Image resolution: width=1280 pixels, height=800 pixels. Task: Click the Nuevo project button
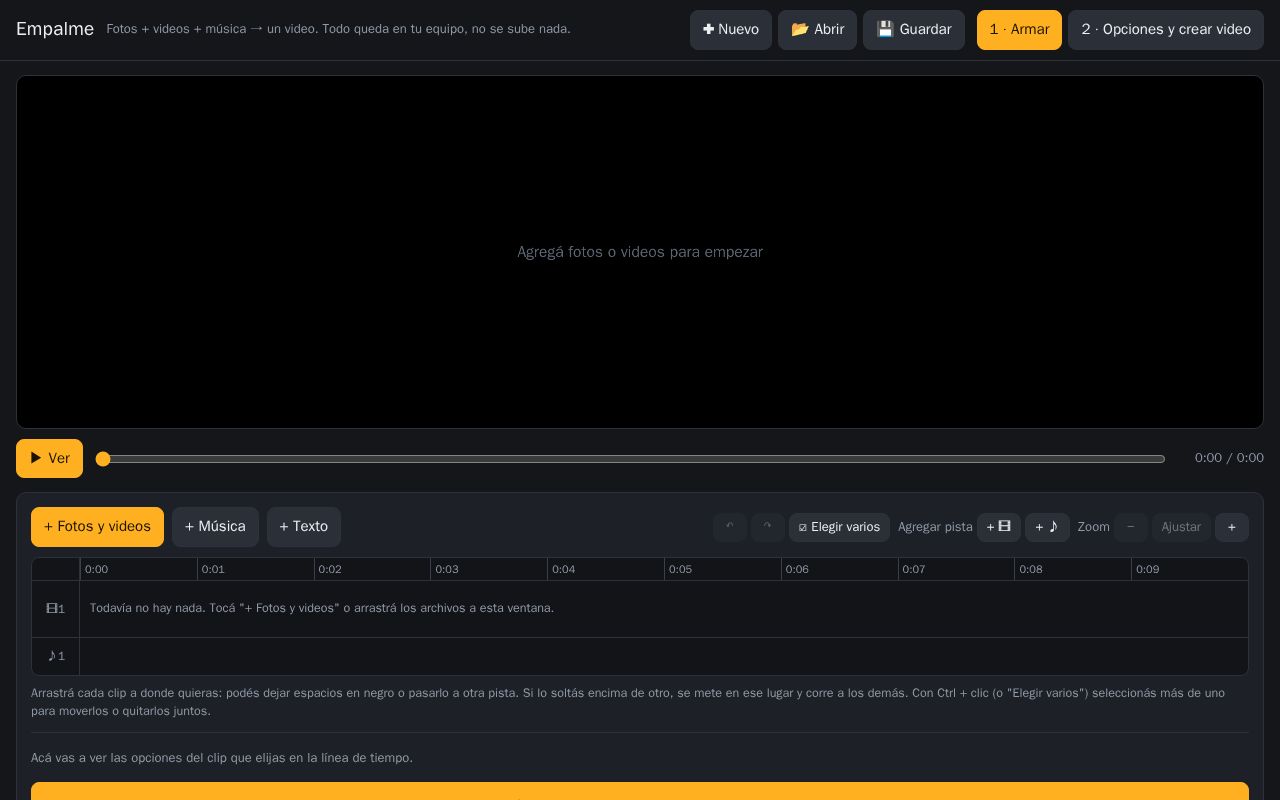(x=731, y=30)
